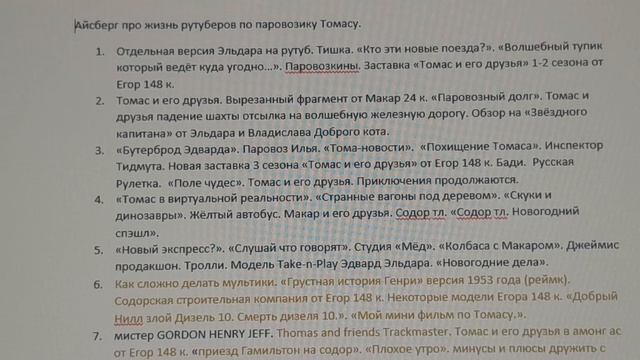Click phrase "«Похищение Томаса»"

tap(480, 146)
